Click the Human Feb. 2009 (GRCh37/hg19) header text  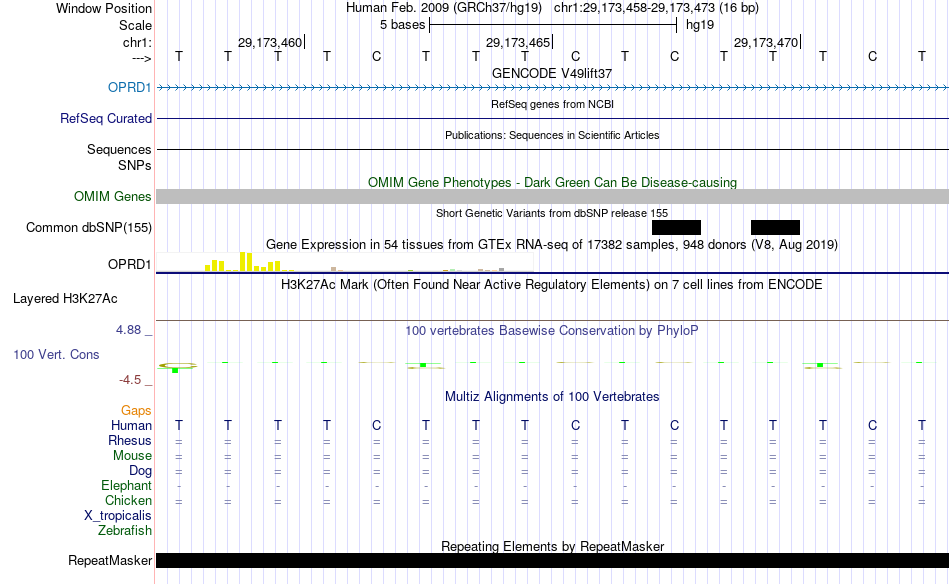[444, 8]
